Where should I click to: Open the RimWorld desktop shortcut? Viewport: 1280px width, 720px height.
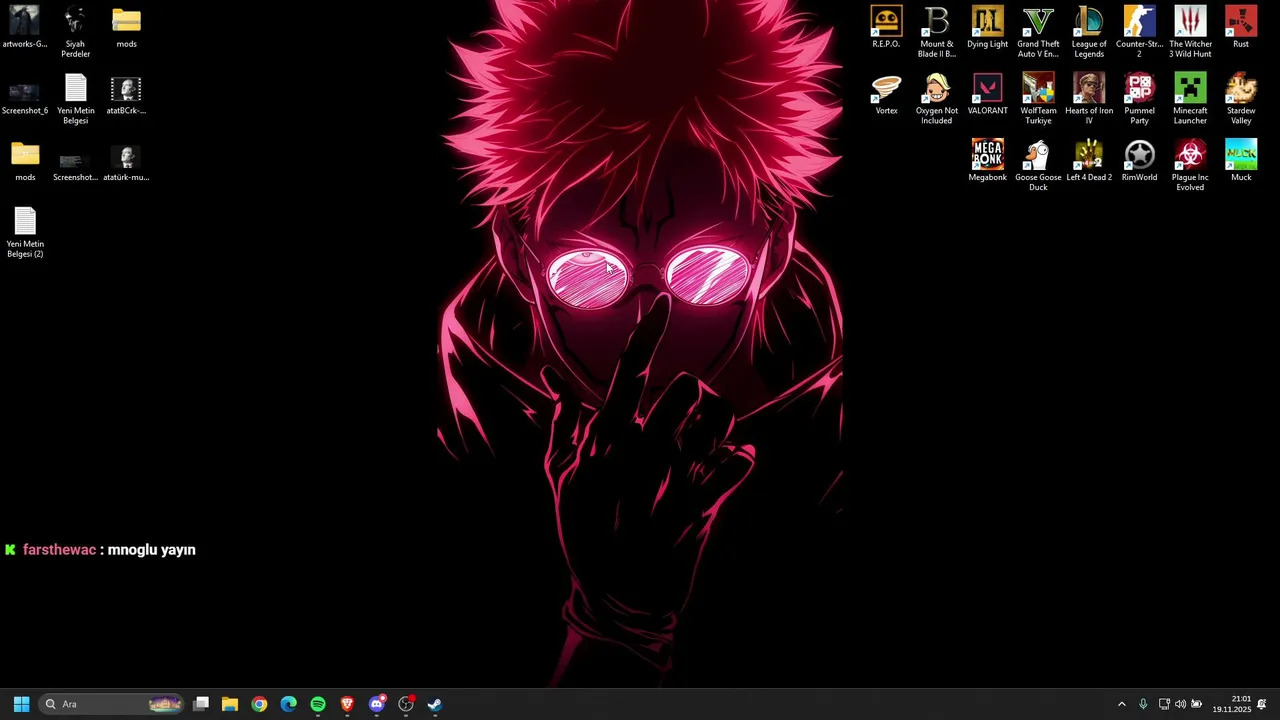click(x=1139, y=162)
